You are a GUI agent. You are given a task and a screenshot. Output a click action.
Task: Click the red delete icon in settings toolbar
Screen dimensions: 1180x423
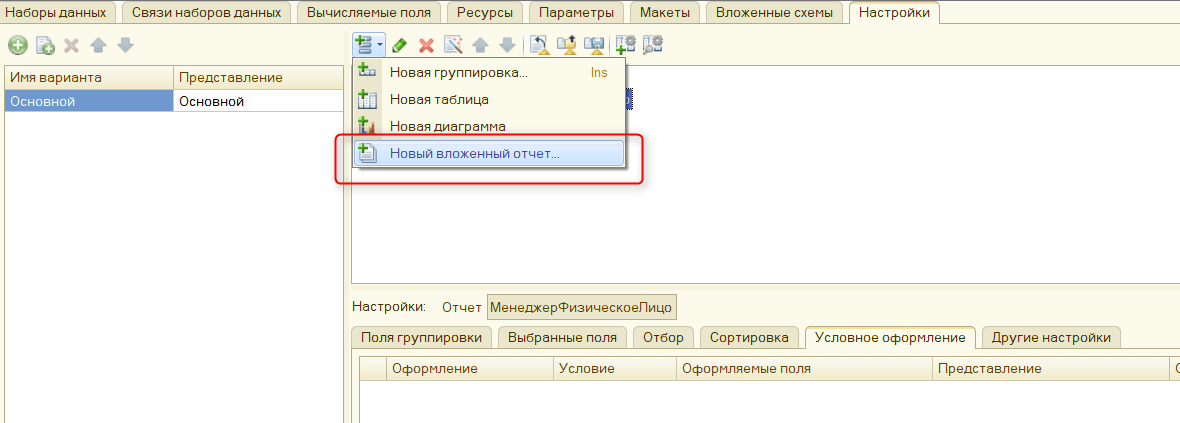point(426,45)
